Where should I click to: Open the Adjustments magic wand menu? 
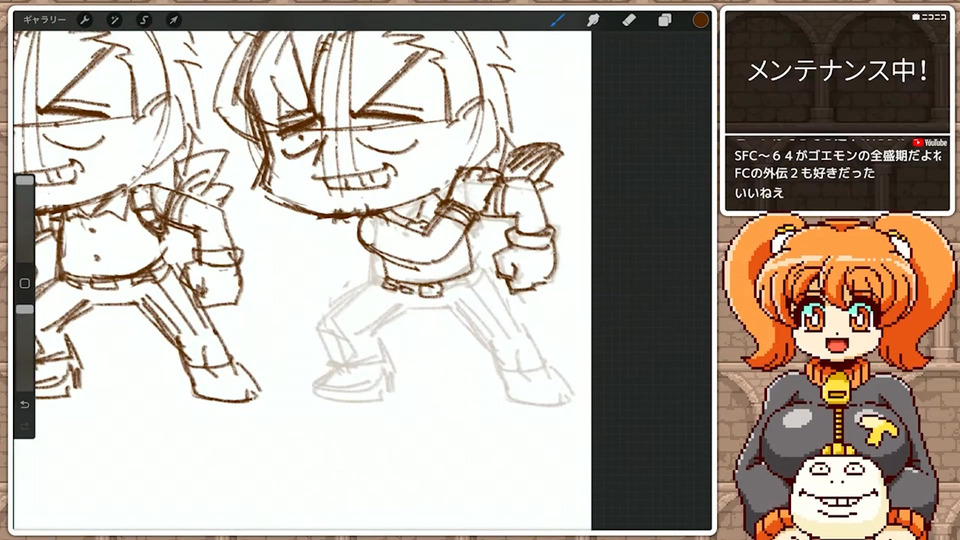click(114, 20)
